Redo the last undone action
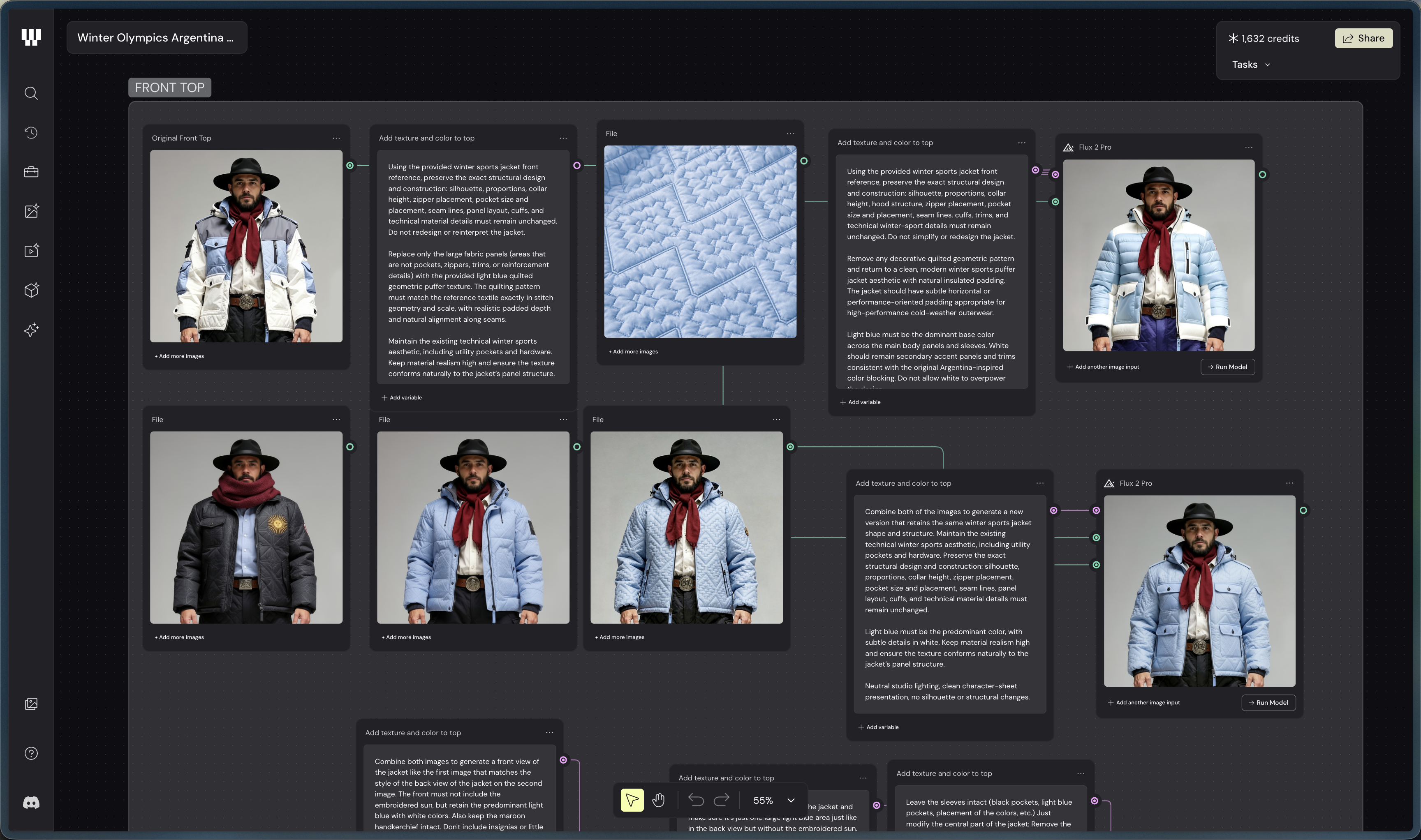 pos(722,800)
